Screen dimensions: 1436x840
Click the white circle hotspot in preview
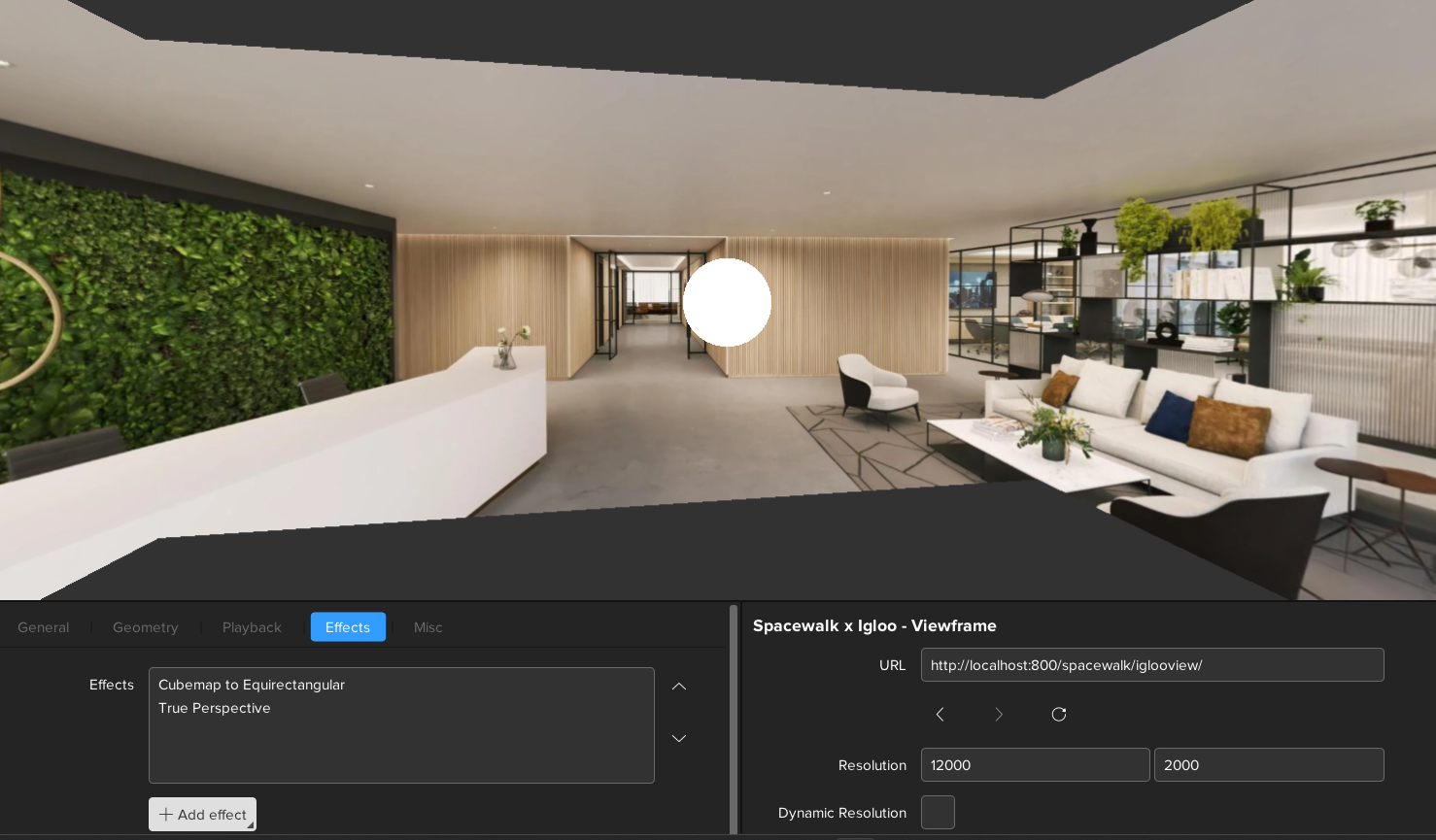tap(727, 302)
